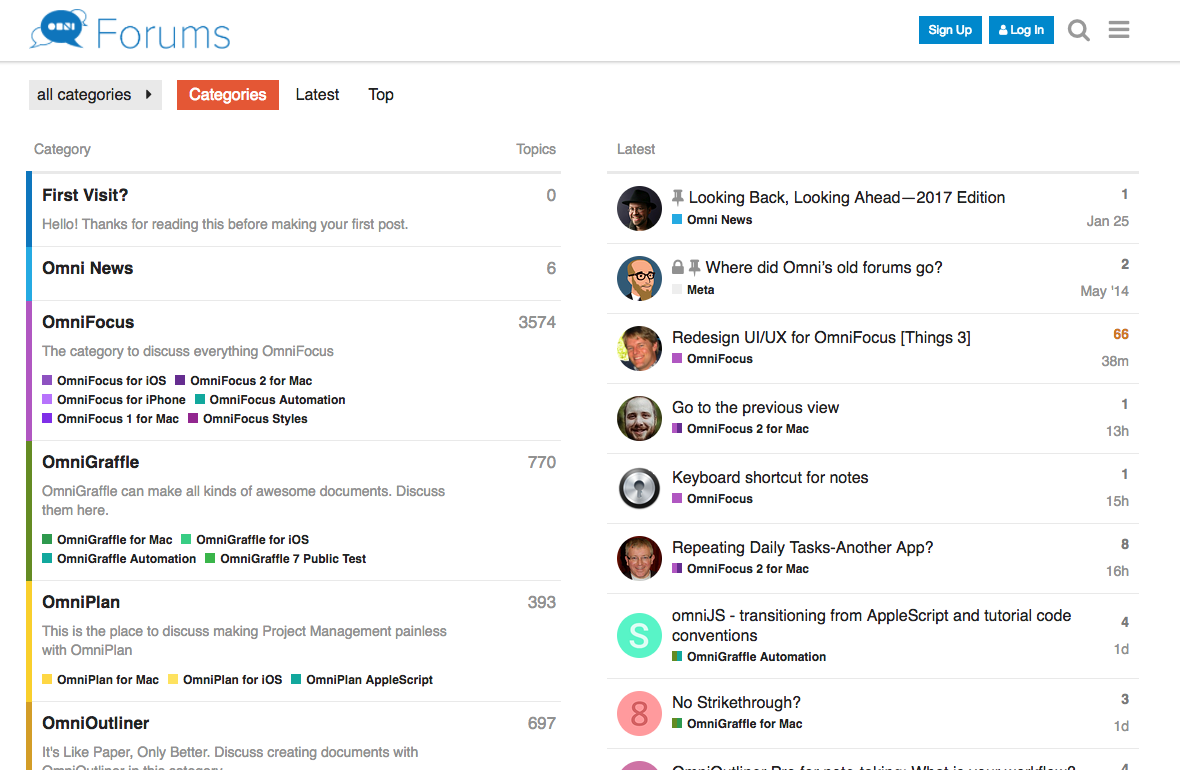Click pin icon on Looking Back topic
The width and height of the screenshot is (1180, 770).
pyautogui.click(x=677, y=197)
